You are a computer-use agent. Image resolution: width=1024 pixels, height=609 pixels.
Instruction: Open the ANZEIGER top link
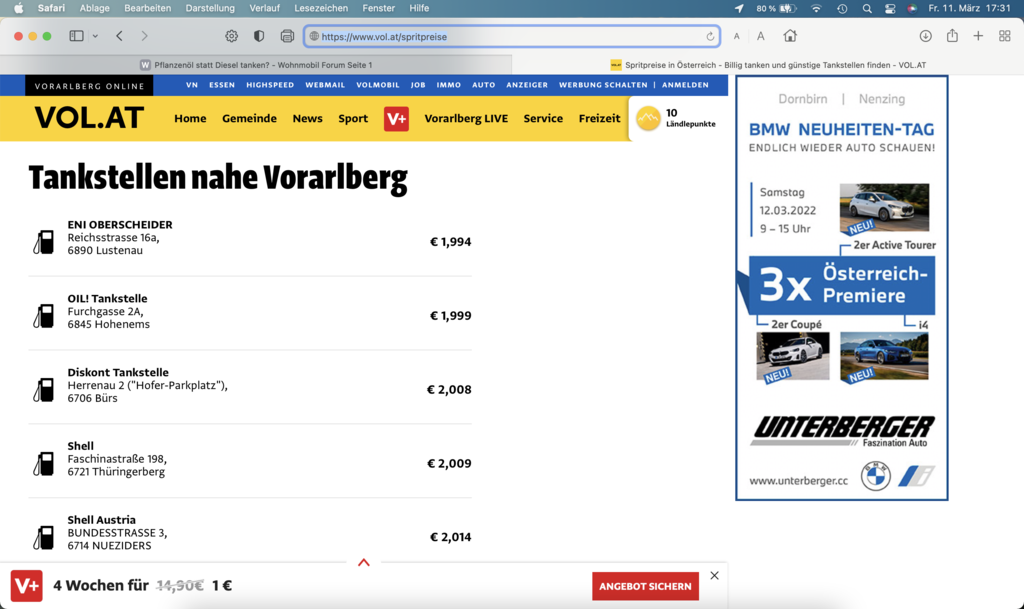527,85
